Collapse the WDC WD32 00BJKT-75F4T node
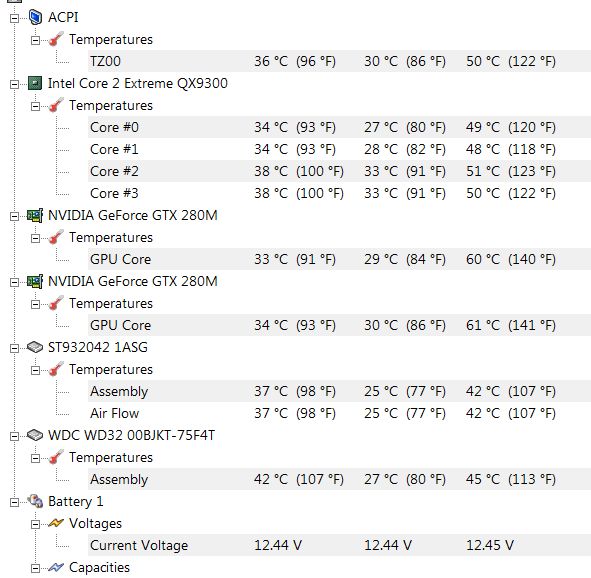The image size is (591, 578). pyautogui.click(x=14, y=436)
